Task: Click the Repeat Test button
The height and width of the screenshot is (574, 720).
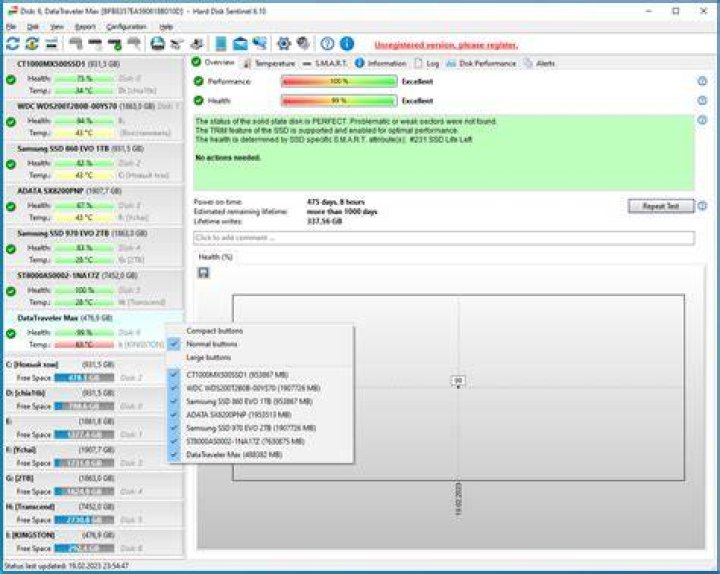Action: coord(661,206)
